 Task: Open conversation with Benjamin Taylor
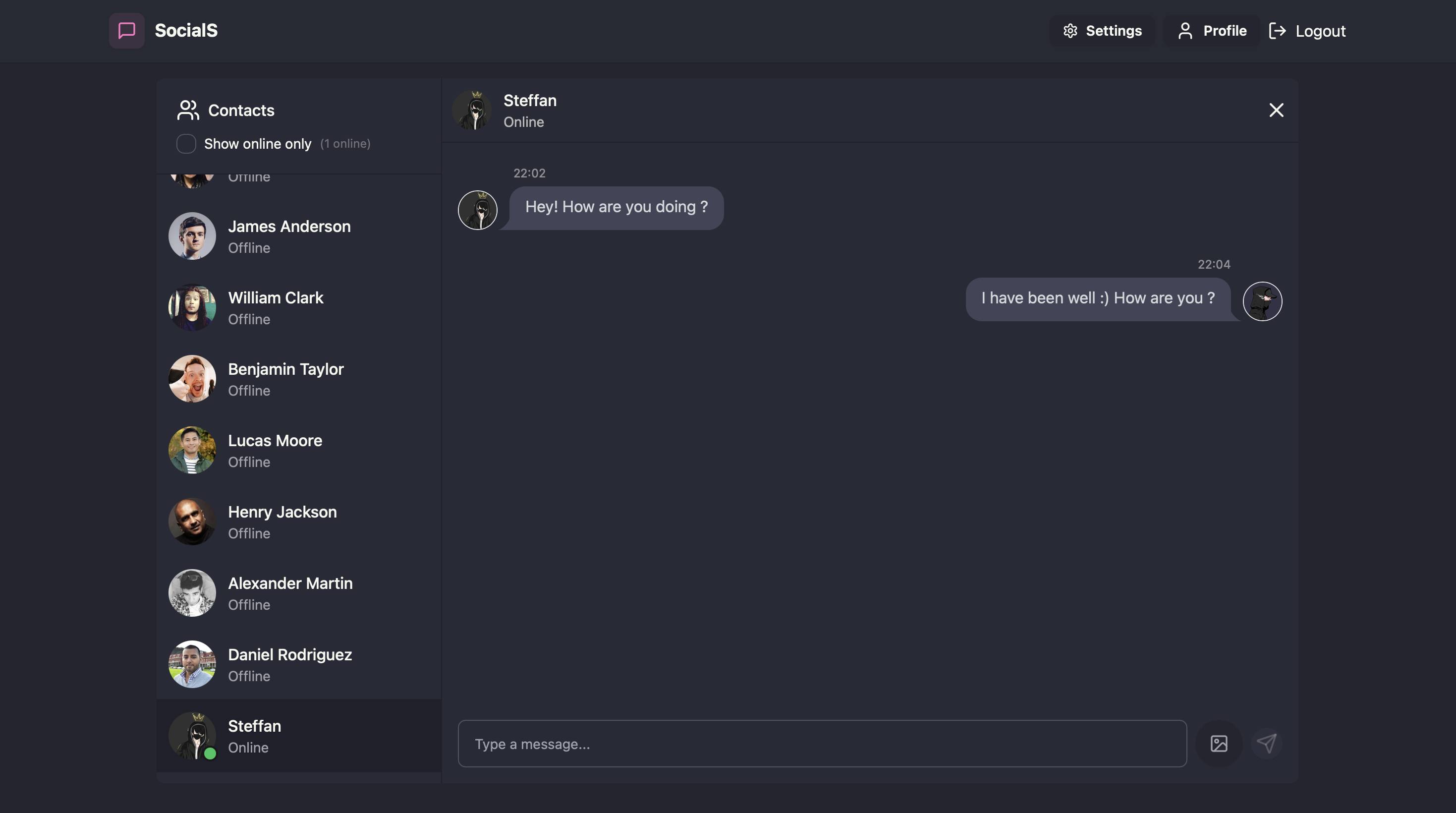[x=299, y=379]
